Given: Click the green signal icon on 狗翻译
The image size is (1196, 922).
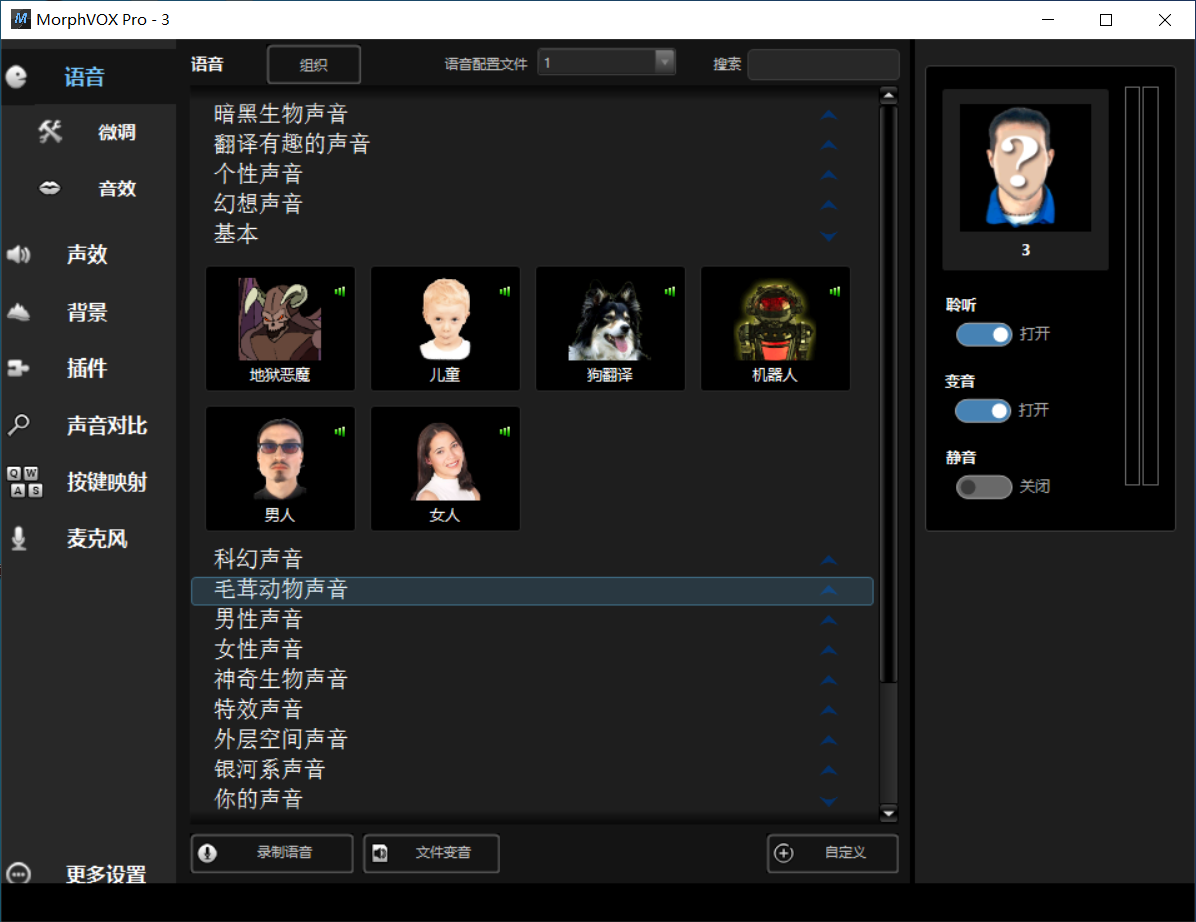Looking at the screenshot, I should (x=670, y=291).
